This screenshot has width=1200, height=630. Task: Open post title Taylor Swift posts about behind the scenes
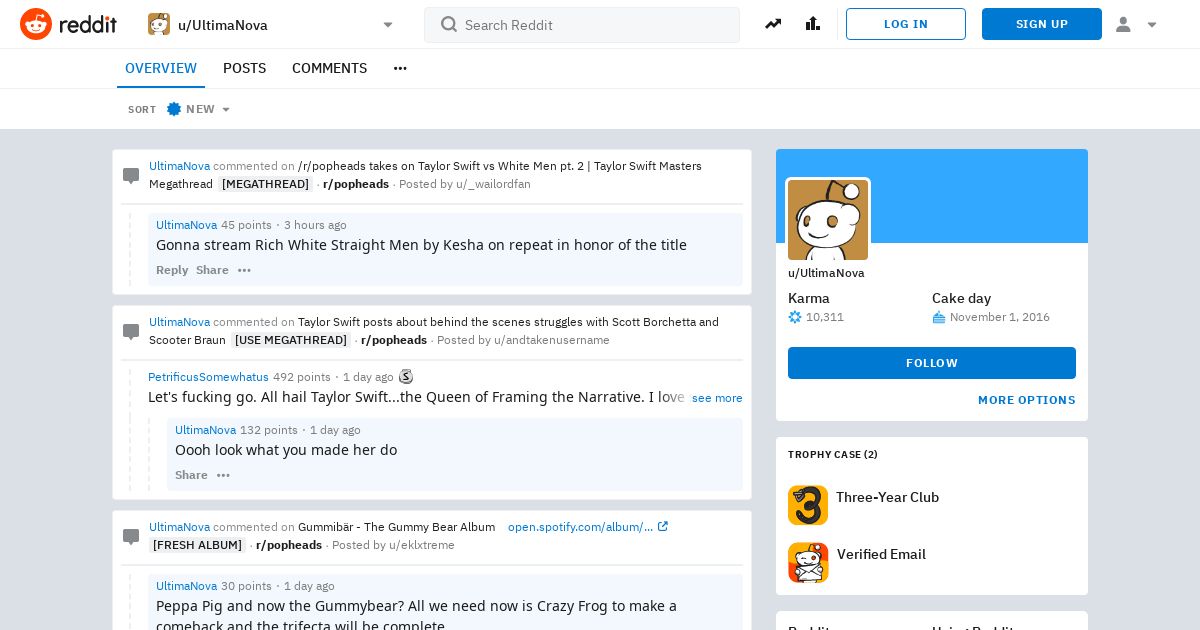pos(434,331)
